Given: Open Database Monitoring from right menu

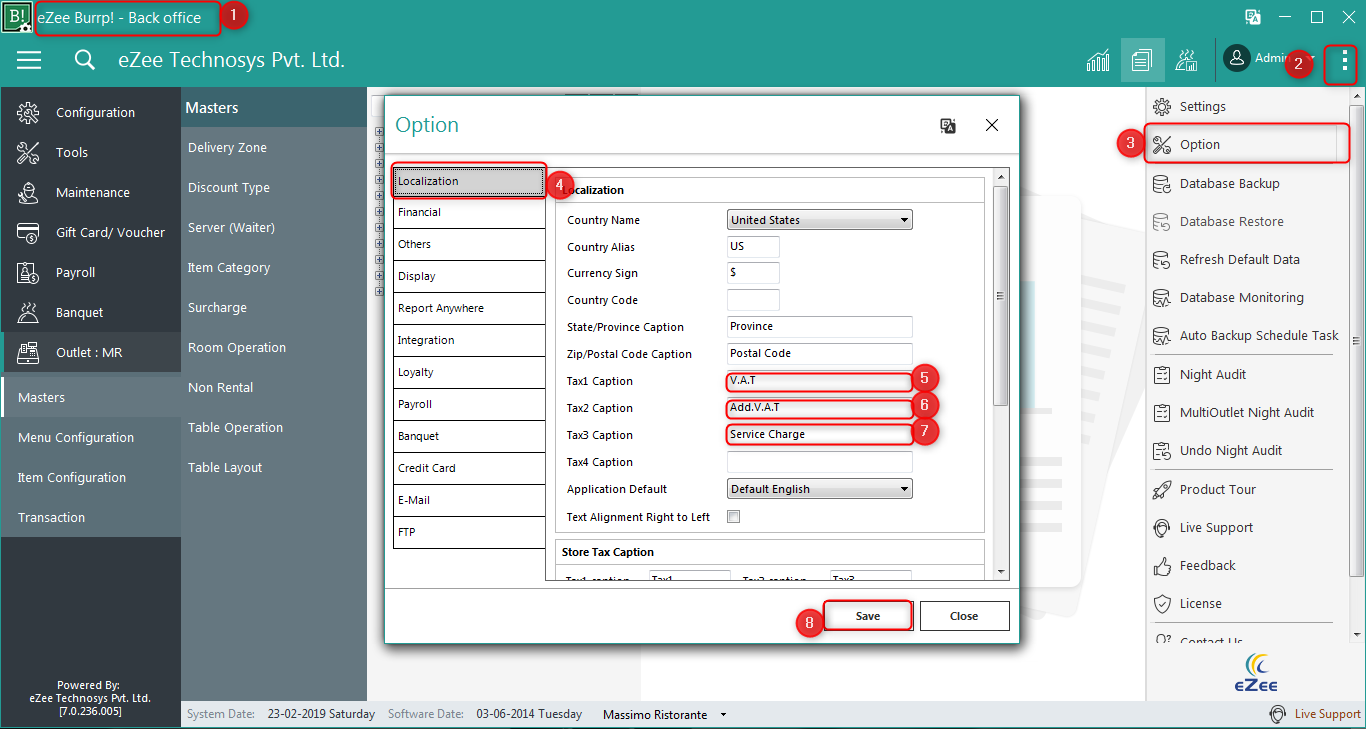Looking at the screenshot, I should pos(1242,298).
